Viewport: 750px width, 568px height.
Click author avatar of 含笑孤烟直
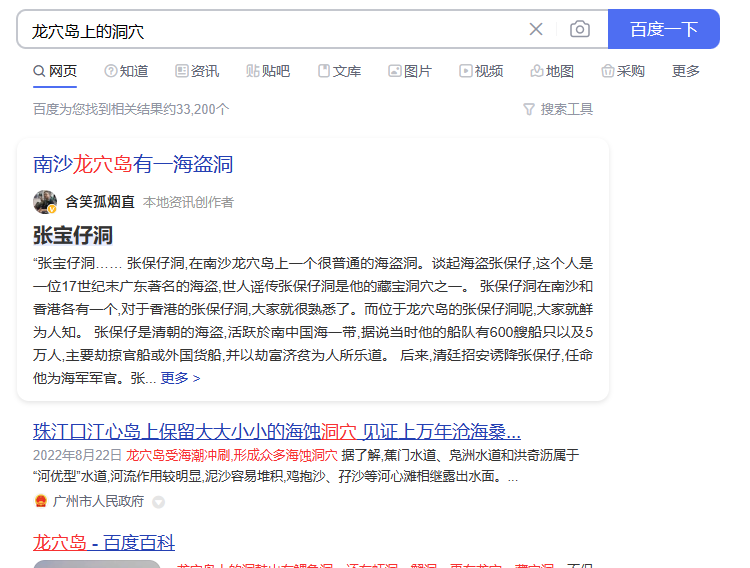coord(45,202)
